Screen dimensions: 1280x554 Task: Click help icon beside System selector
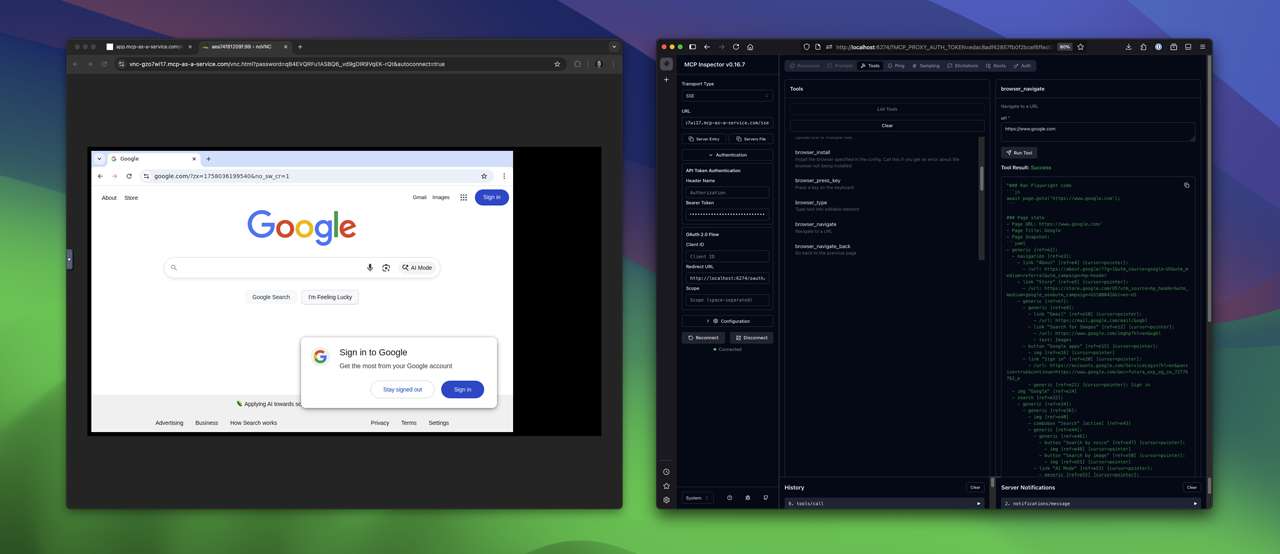coord(730,498)
